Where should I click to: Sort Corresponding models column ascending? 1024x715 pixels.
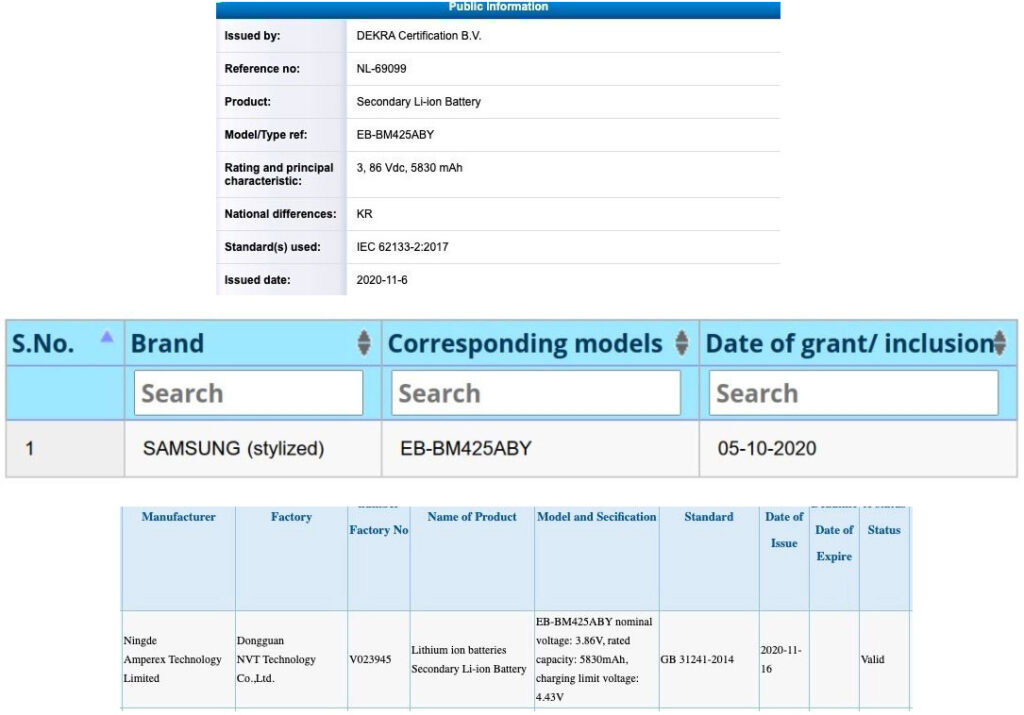click(x=681, y=338)
